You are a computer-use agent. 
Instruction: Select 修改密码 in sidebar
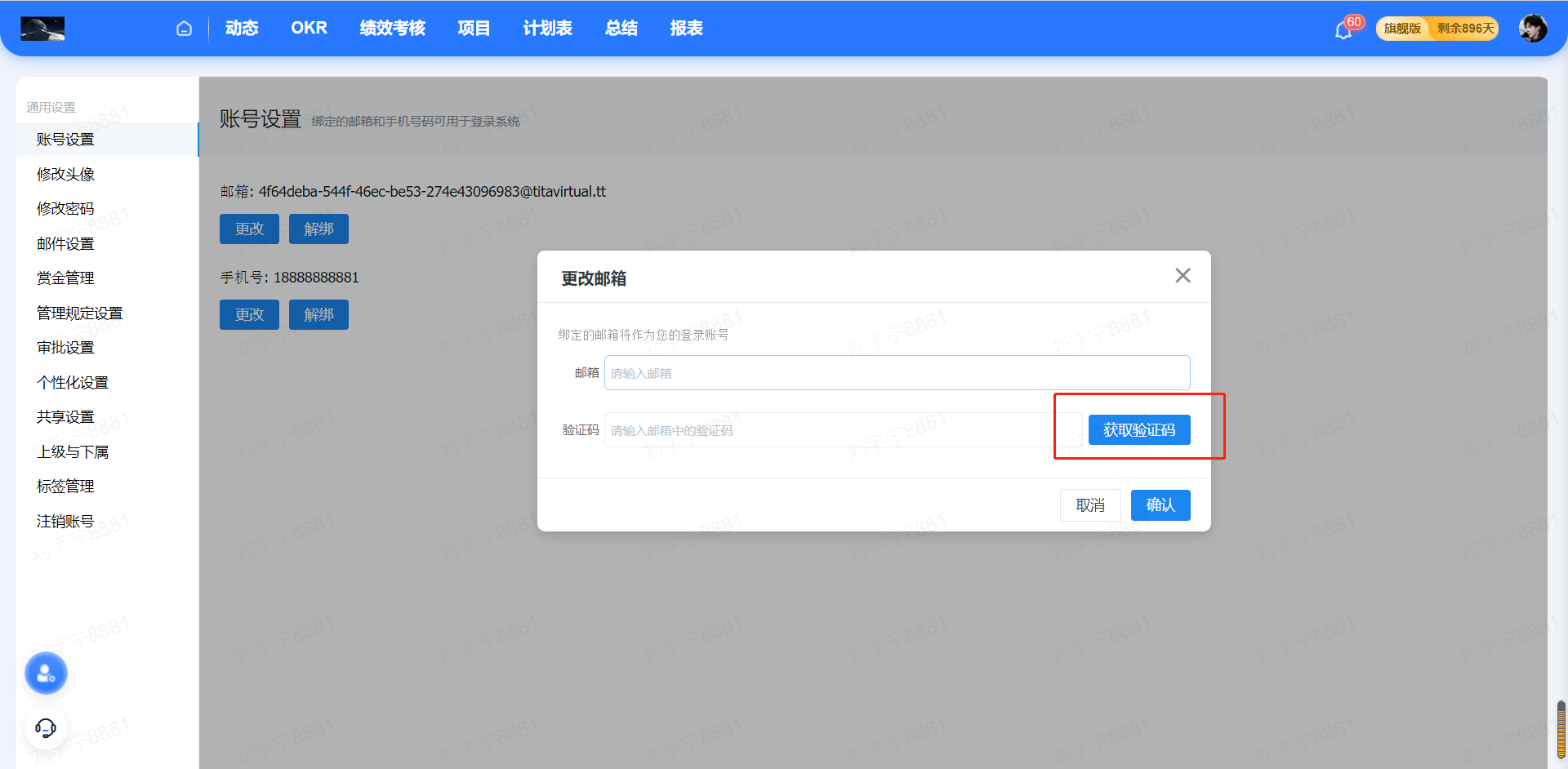click(x=65, y=209)
